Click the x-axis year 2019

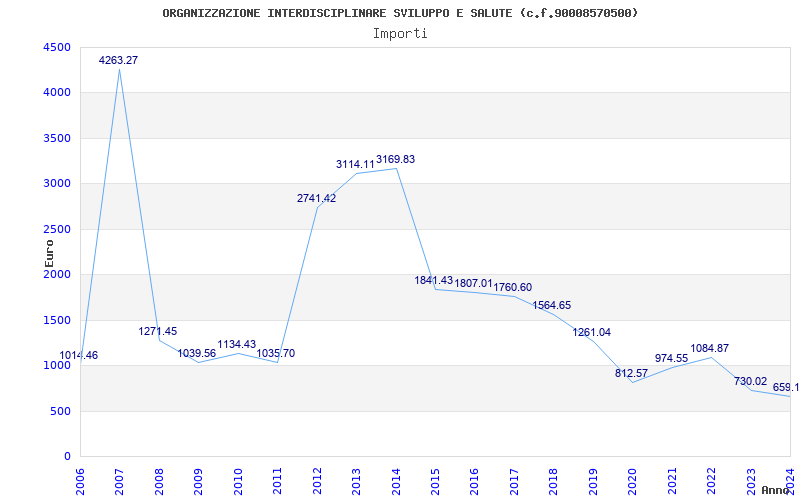593,482
